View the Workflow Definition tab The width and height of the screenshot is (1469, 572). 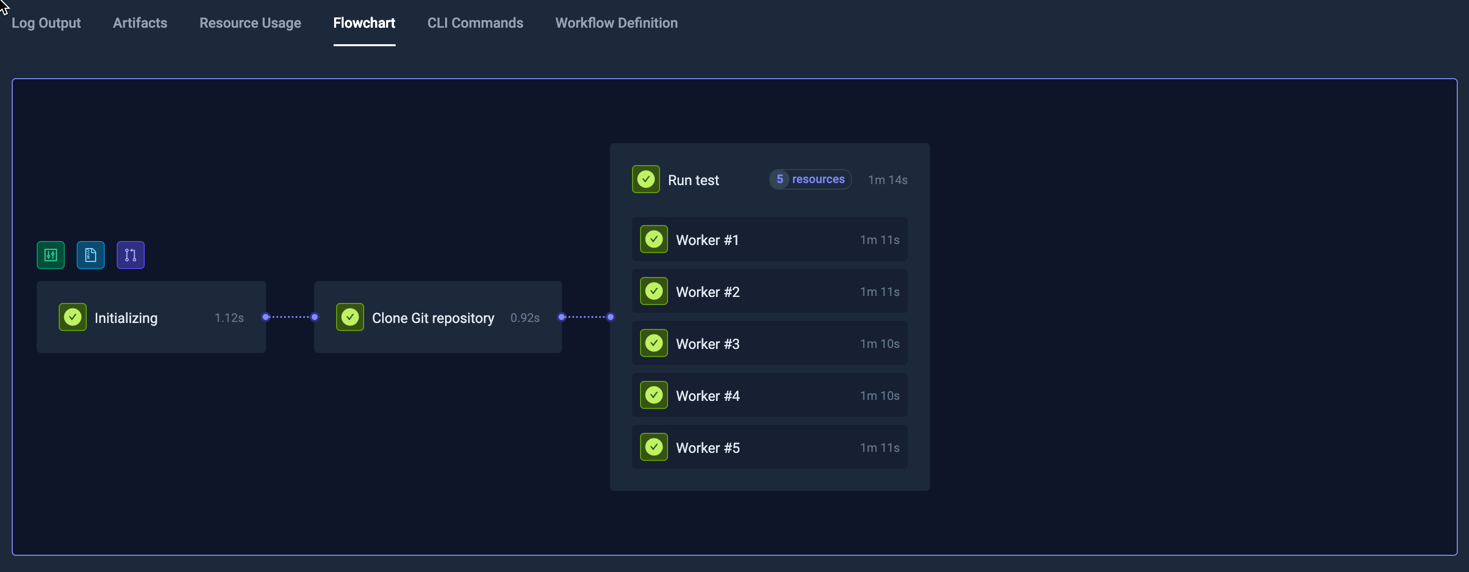pos(616,23)
